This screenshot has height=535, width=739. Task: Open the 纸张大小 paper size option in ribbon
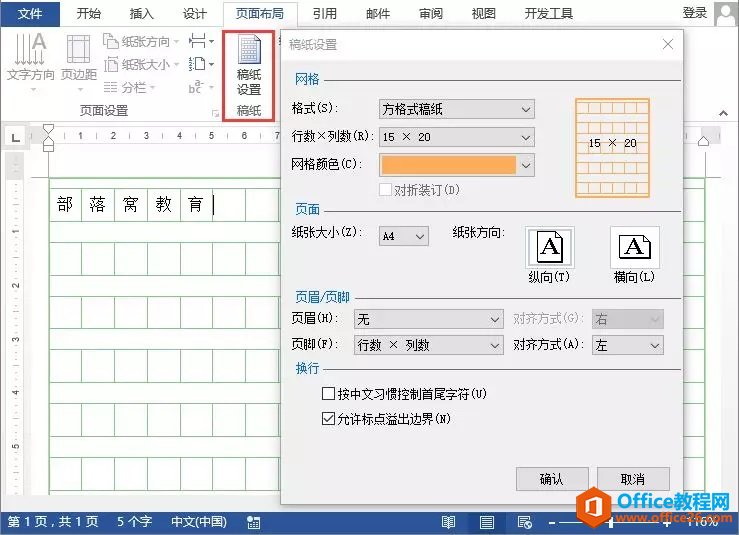[x=141, y=64]
